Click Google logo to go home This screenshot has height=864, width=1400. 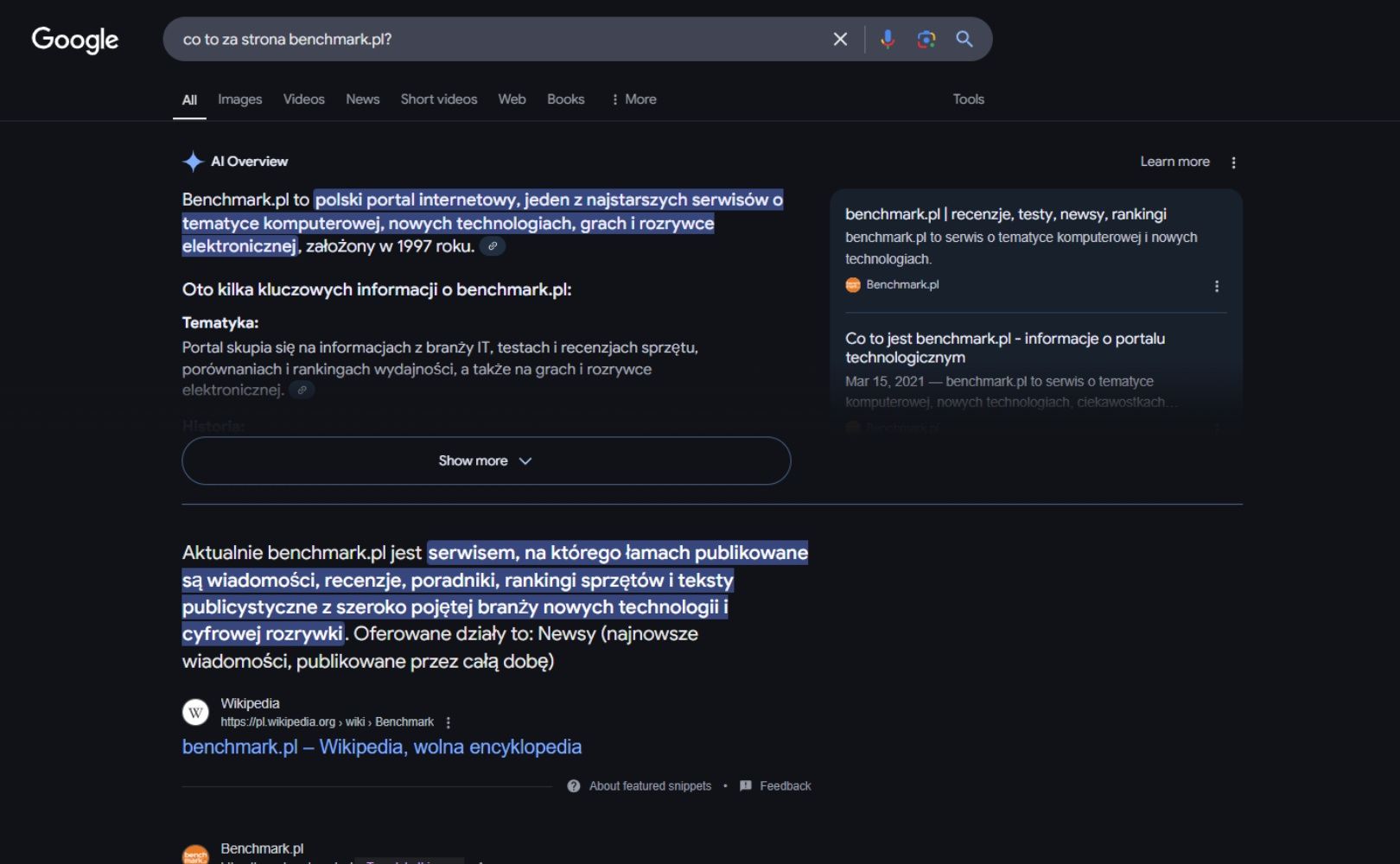tap(75, 40)
